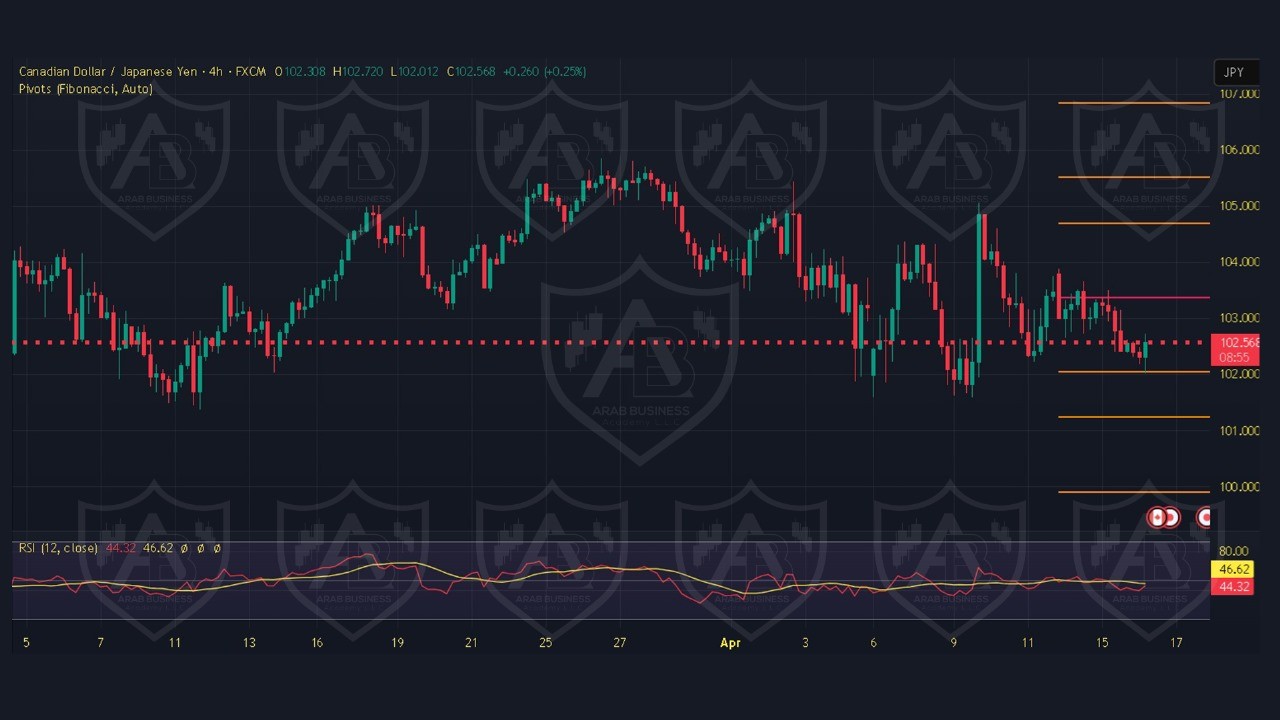
Task: Click the Japan flag event icon beside Canada flag
Action: [x=1172, y=517]
